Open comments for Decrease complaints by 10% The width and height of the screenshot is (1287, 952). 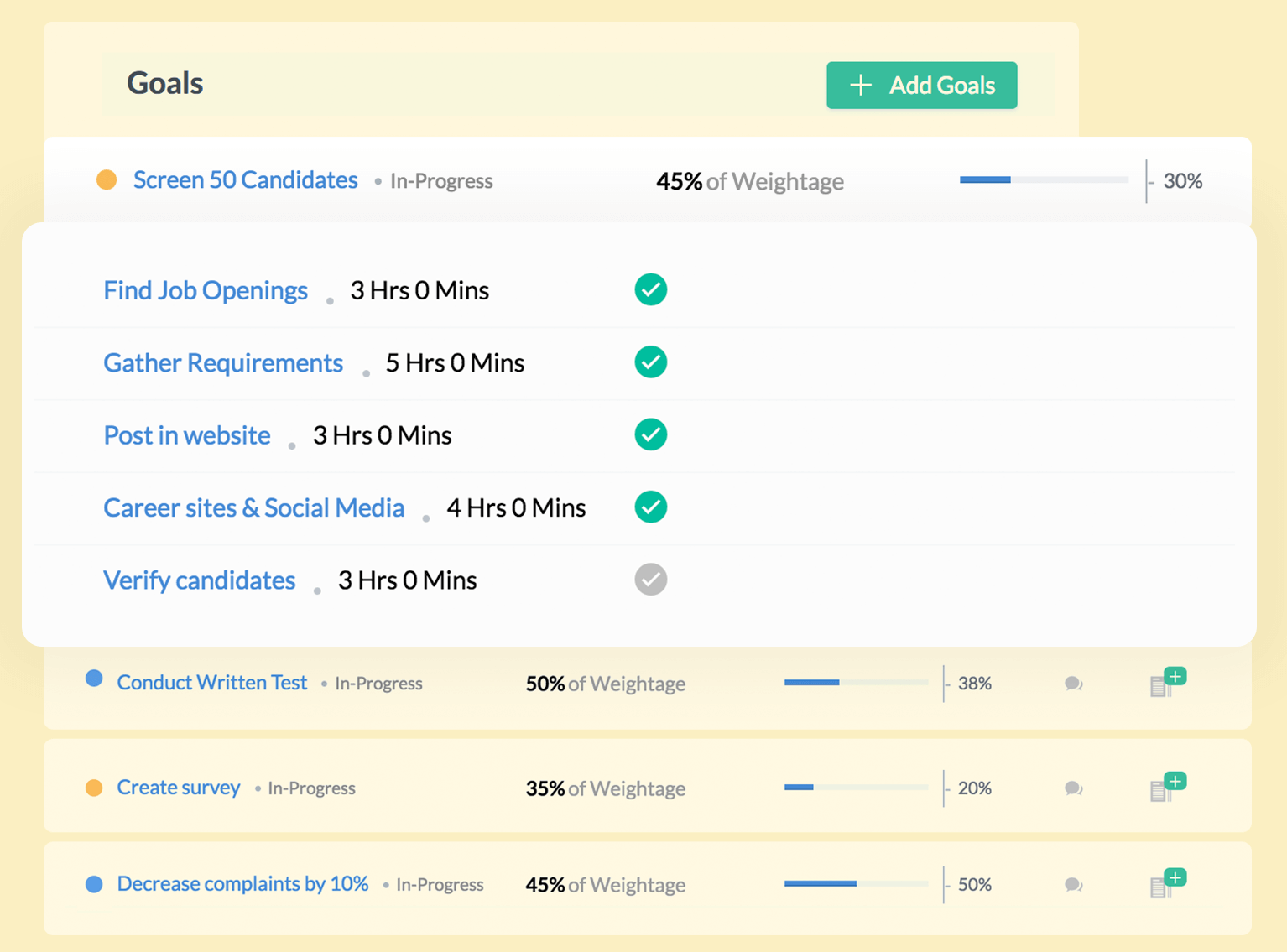(1073, 885)
